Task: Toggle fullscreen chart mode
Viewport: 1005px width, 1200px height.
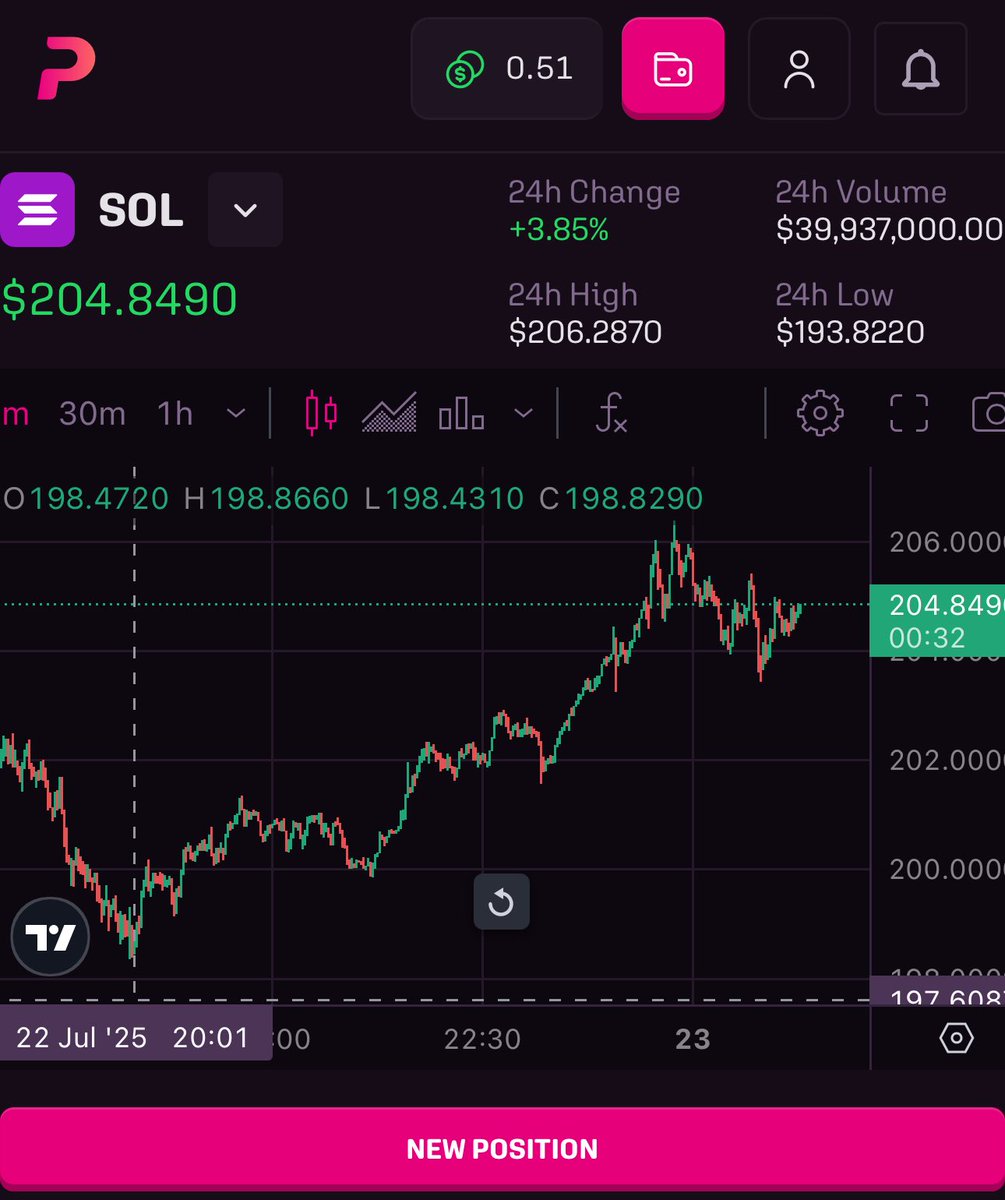Action: (x=909, y=413)
